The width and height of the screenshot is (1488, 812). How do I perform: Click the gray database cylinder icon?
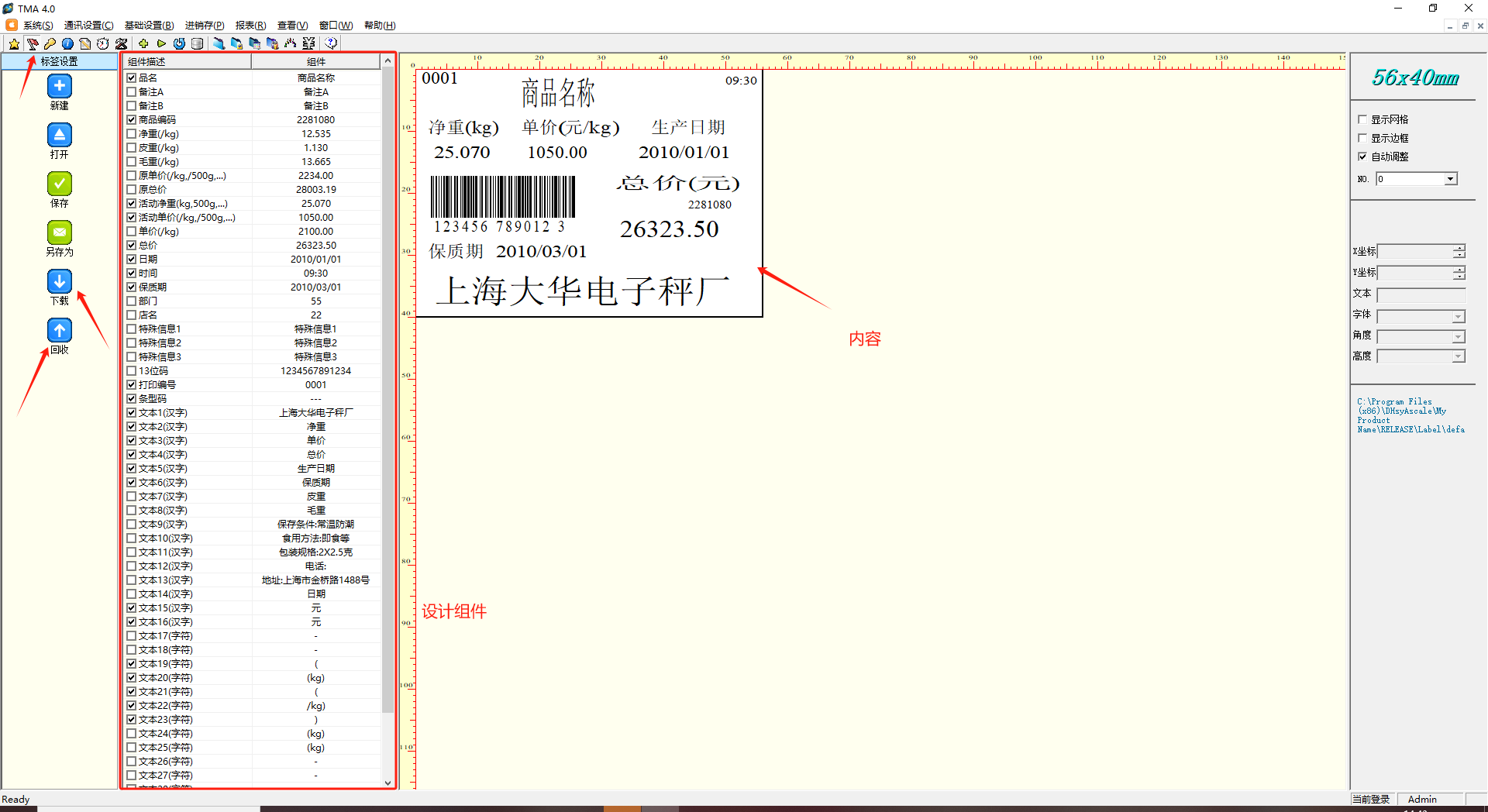coord(197,43)
